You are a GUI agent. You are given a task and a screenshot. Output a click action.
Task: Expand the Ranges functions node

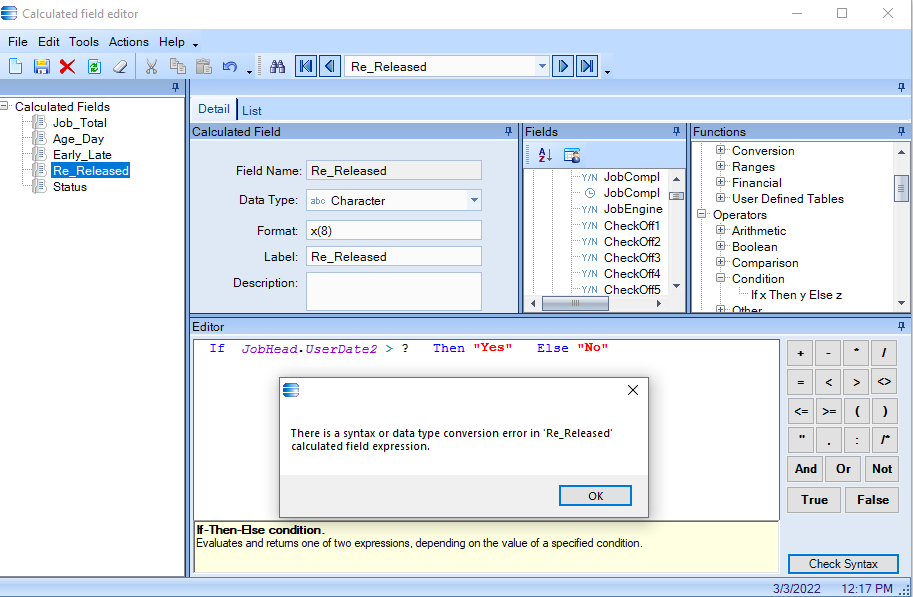point(720,166)
